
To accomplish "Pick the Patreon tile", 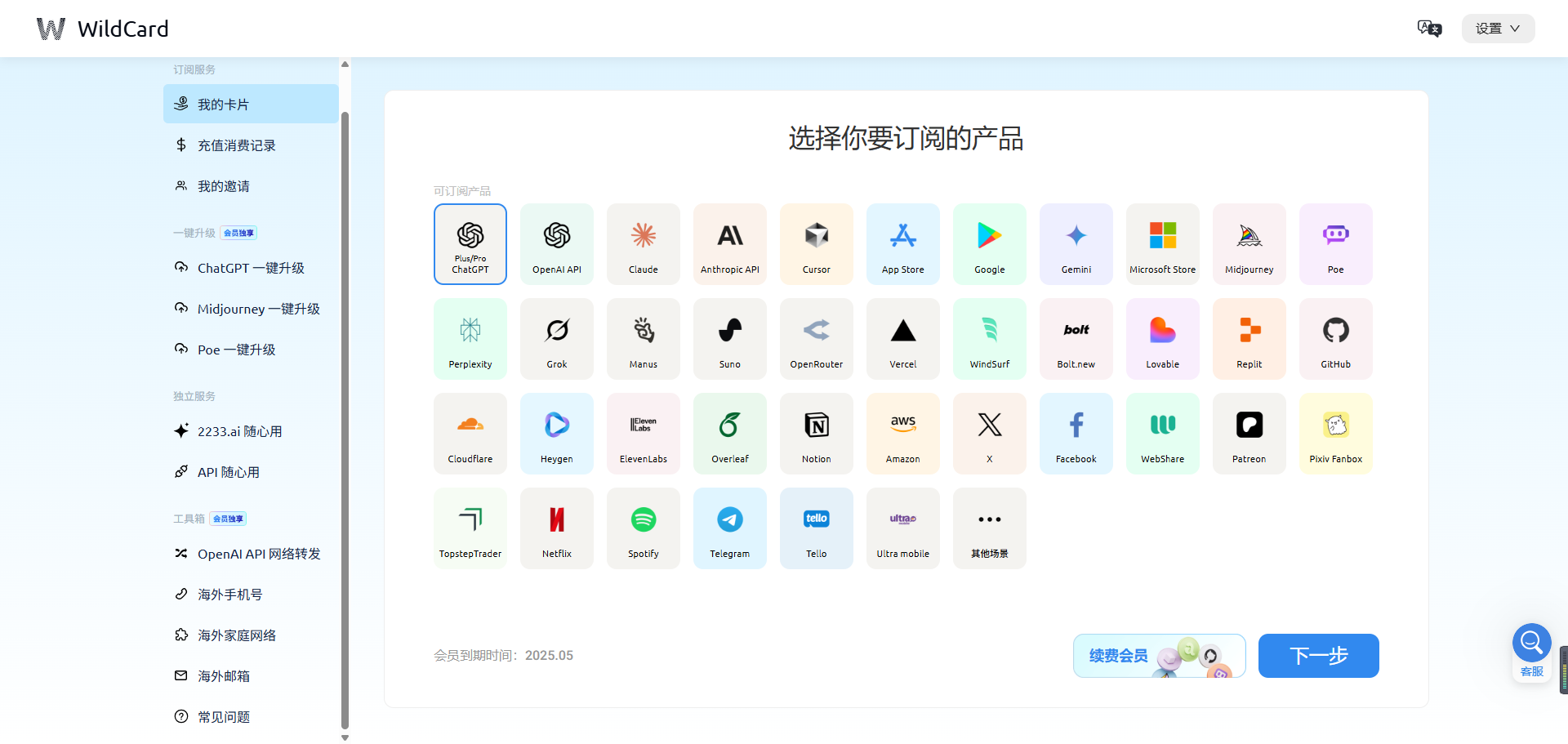I will click(x=1249, y=434).
